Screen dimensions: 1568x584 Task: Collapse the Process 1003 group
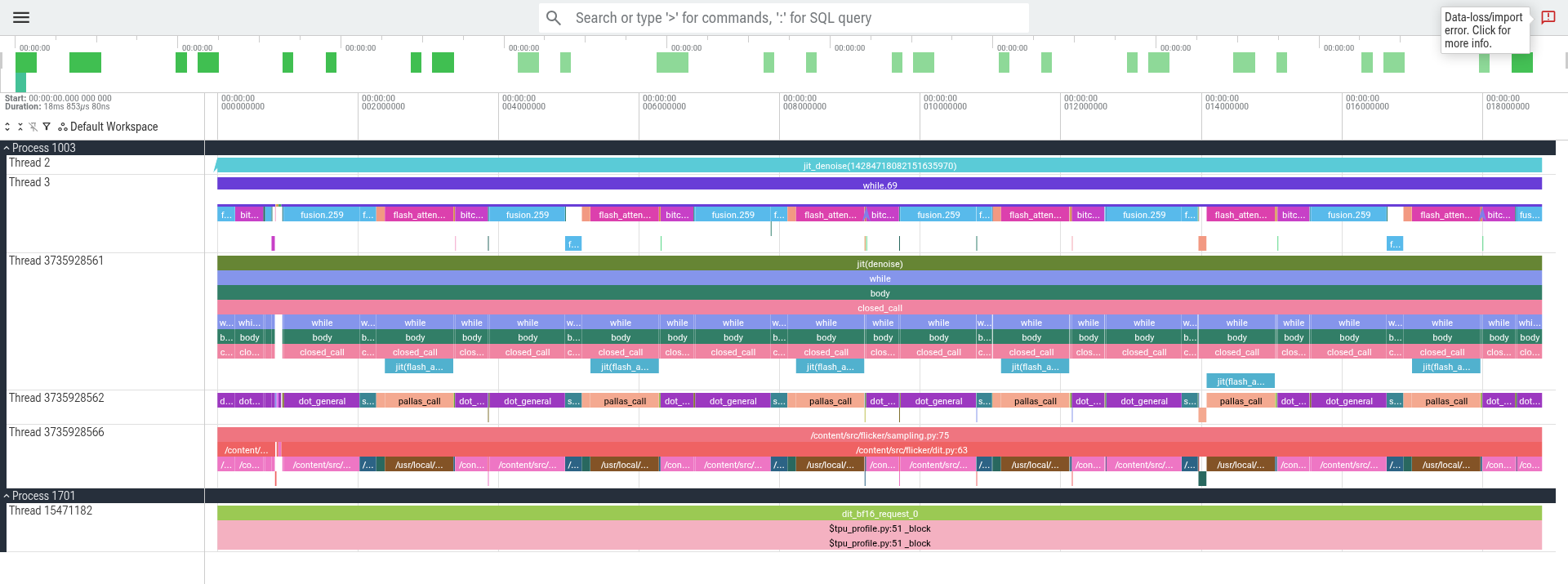7,148
